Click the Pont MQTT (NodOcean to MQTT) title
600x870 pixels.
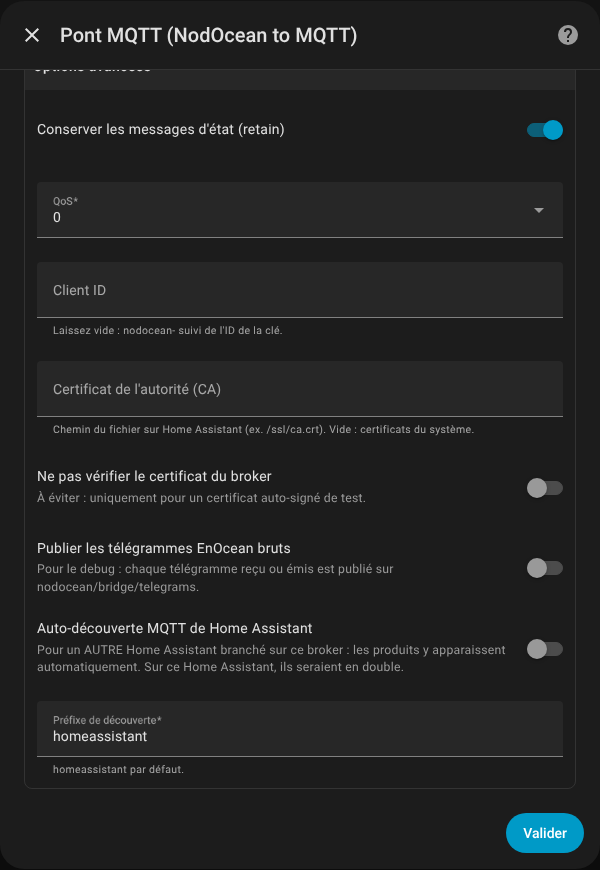(x=209, y=36)
